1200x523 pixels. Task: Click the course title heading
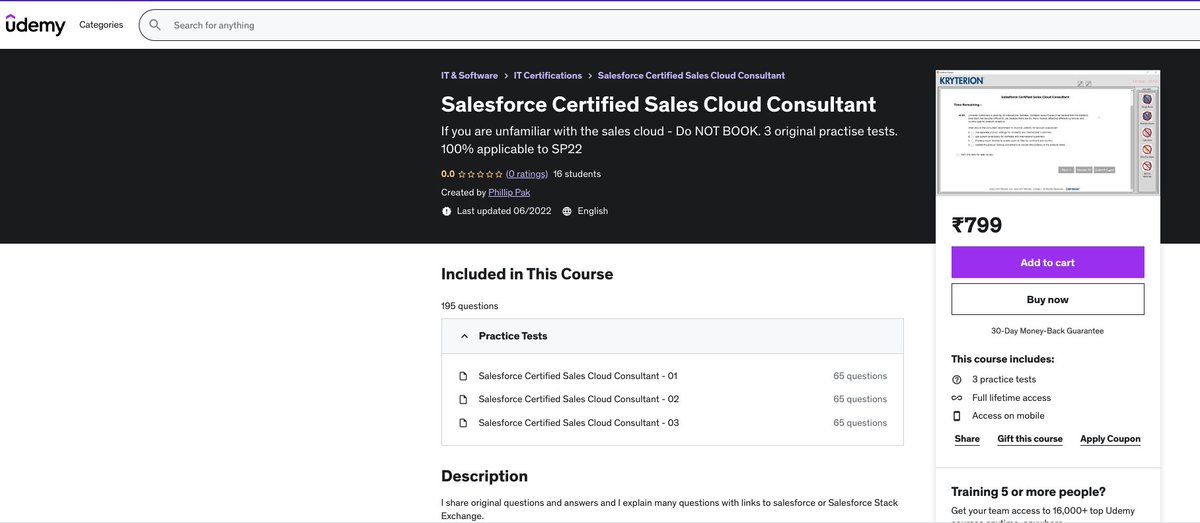coord(658,104)
